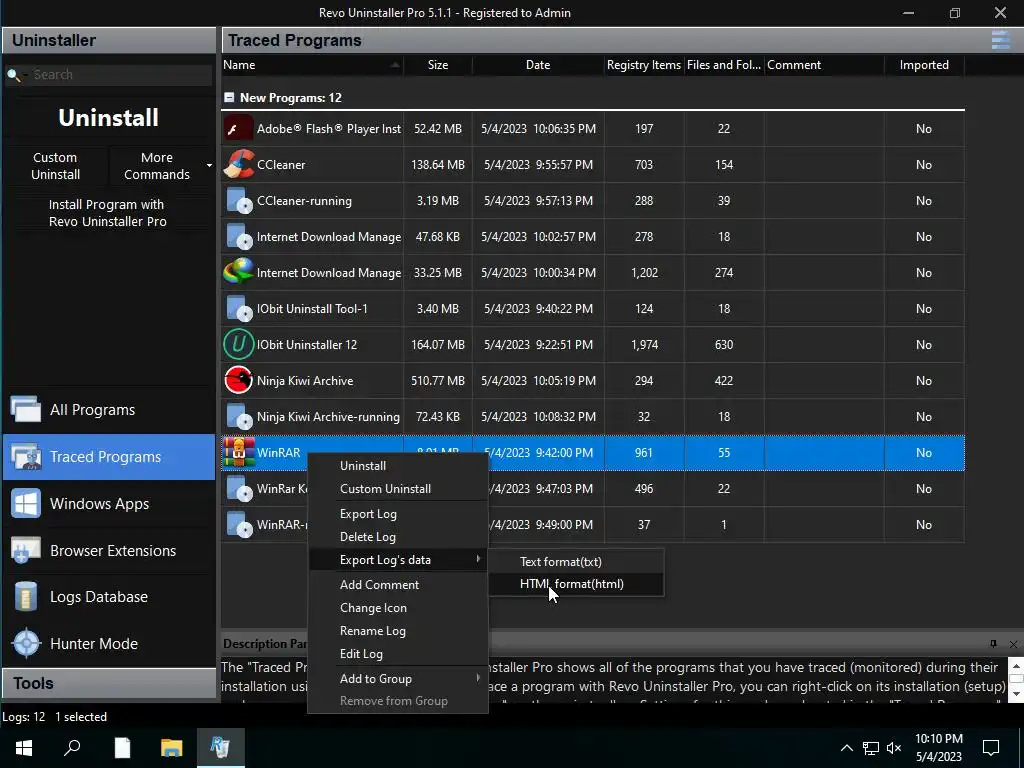Click the "1,202" registry items cell
Image resolution: width=1024 pixels, height=768 pixels.
coord(644,272)
